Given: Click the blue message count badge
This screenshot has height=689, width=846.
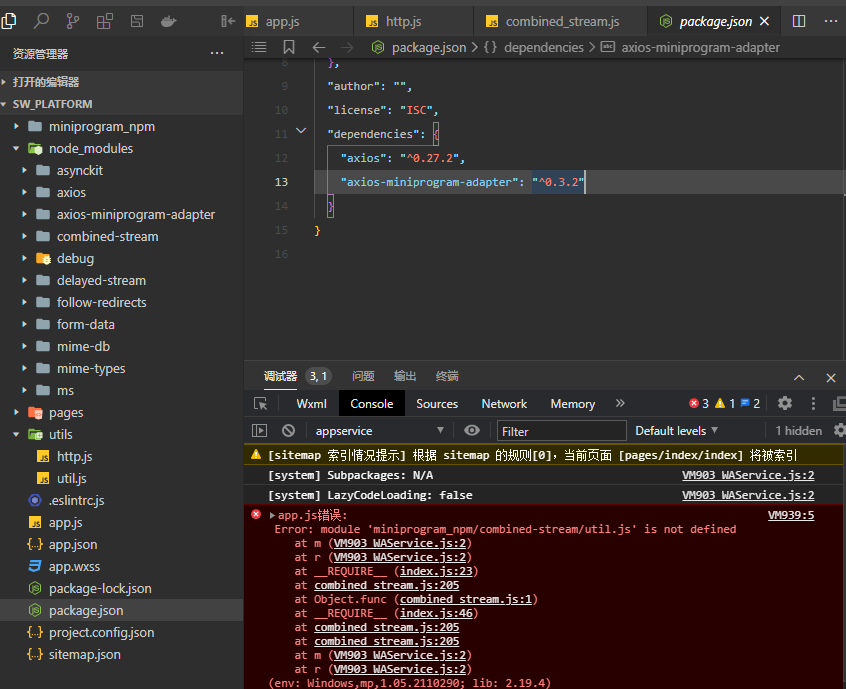Looking at the screenshot, I should (x=751, y=404).
